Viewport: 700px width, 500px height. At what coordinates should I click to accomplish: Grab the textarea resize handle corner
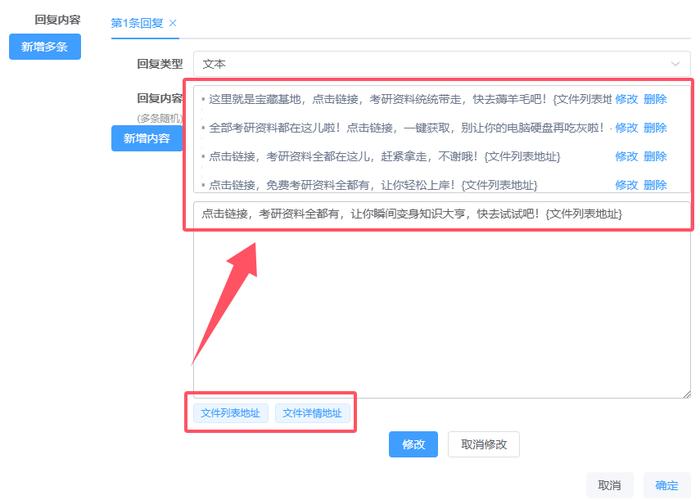coord(687,394)
